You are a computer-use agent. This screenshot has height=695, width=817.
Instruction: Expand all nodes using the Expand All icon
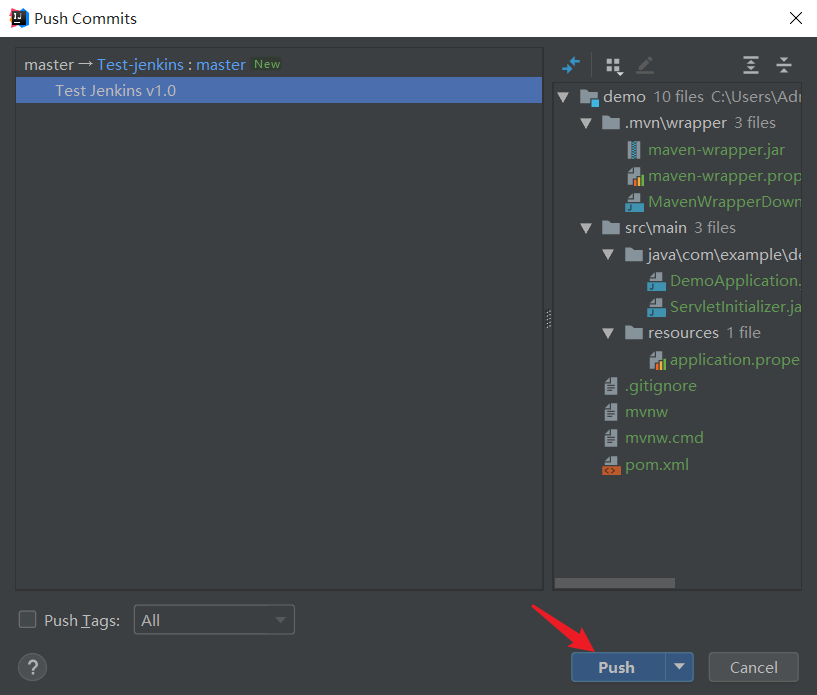[x=750, y=65]
